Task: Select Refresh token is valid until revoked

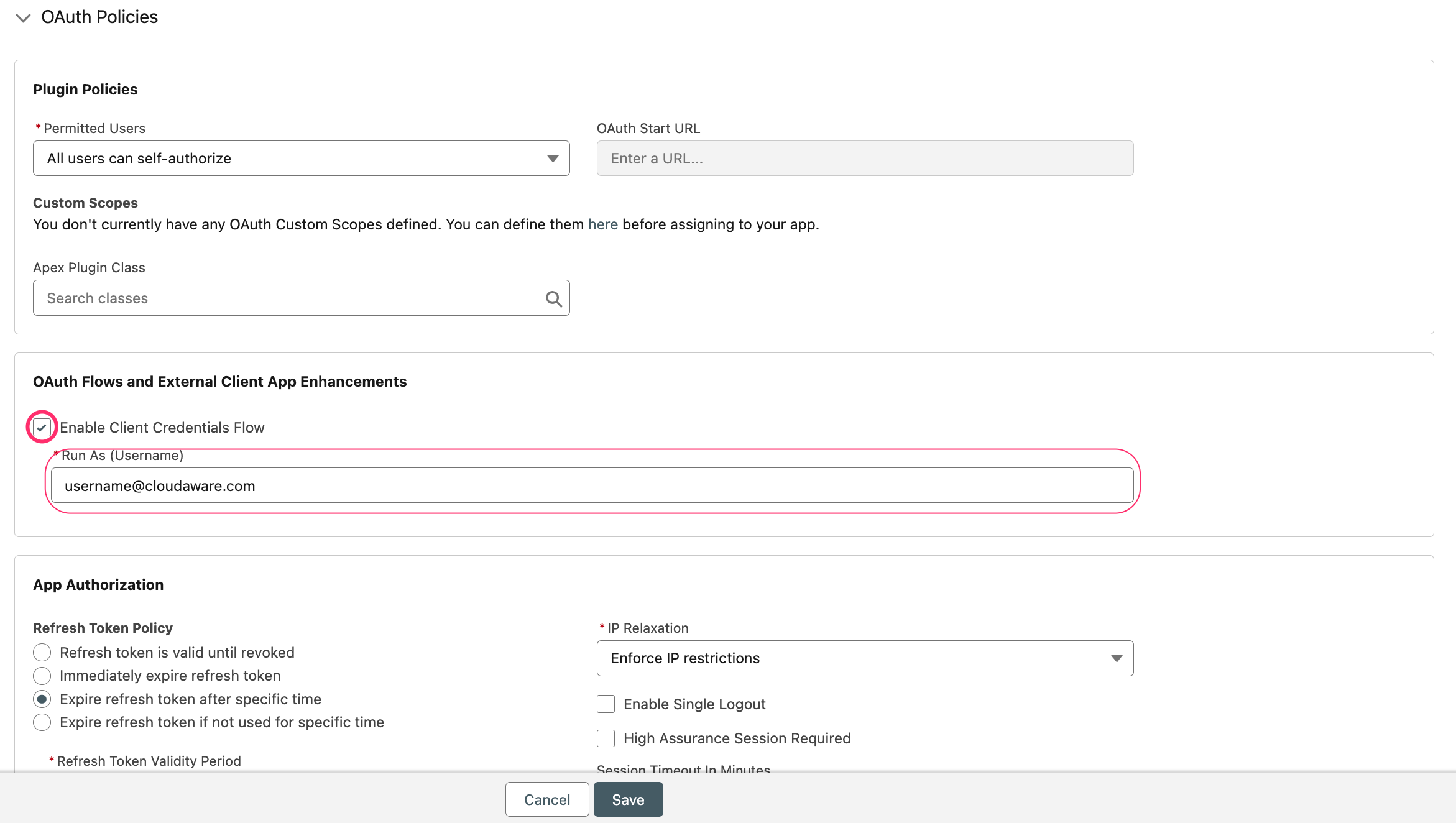Action: [42, 652]
